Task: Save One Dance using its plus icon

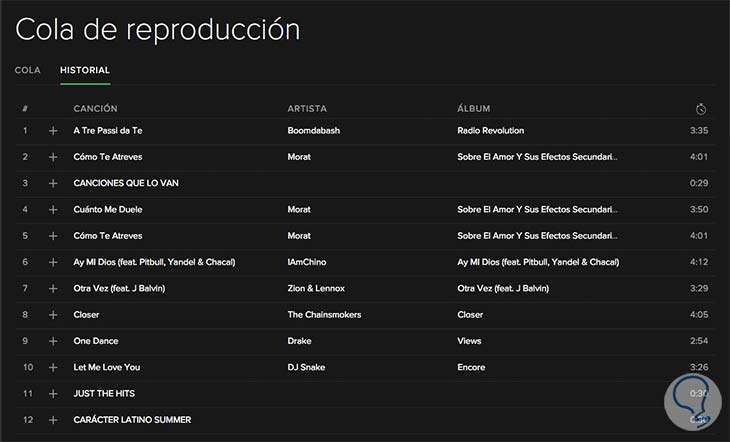Action: tap(54, 341)
